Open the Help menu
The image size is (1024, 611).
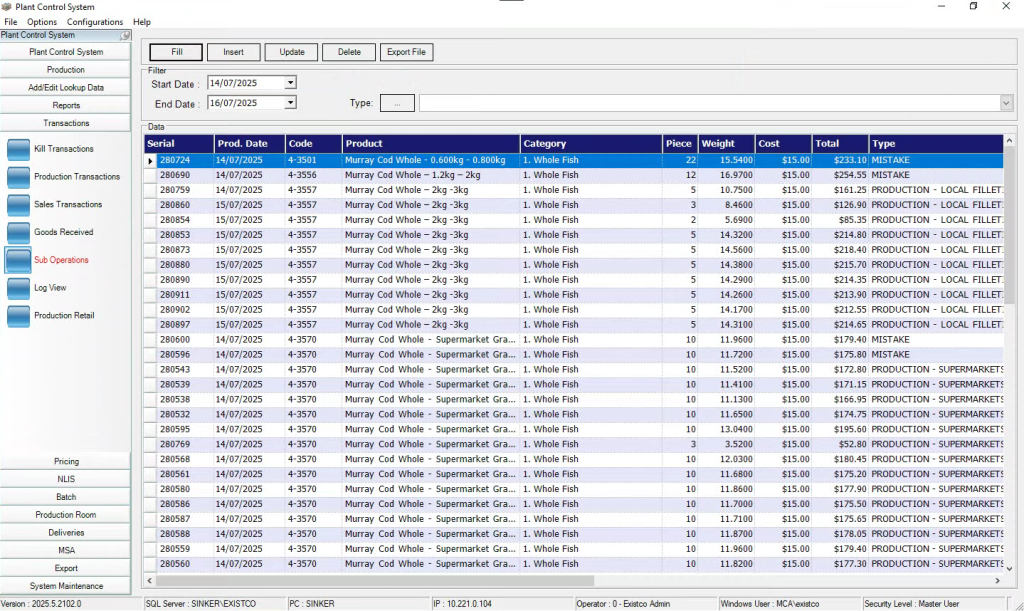click(x=142, y=22)
